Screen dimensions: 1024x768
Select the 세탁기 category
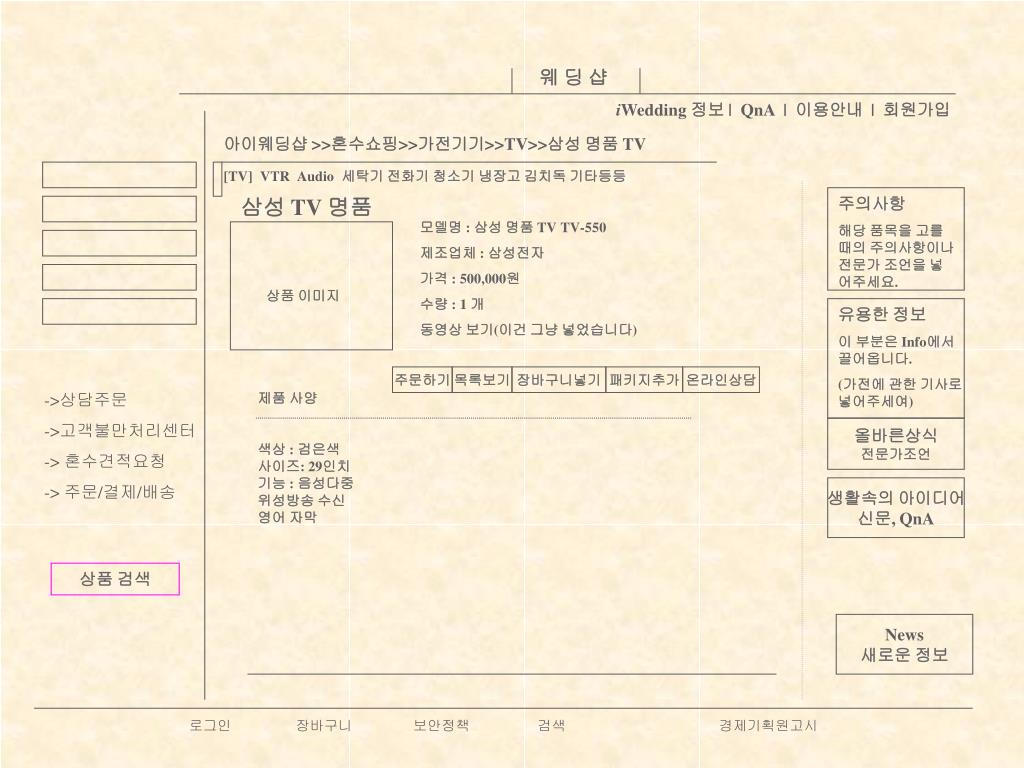tap(362, 176)
